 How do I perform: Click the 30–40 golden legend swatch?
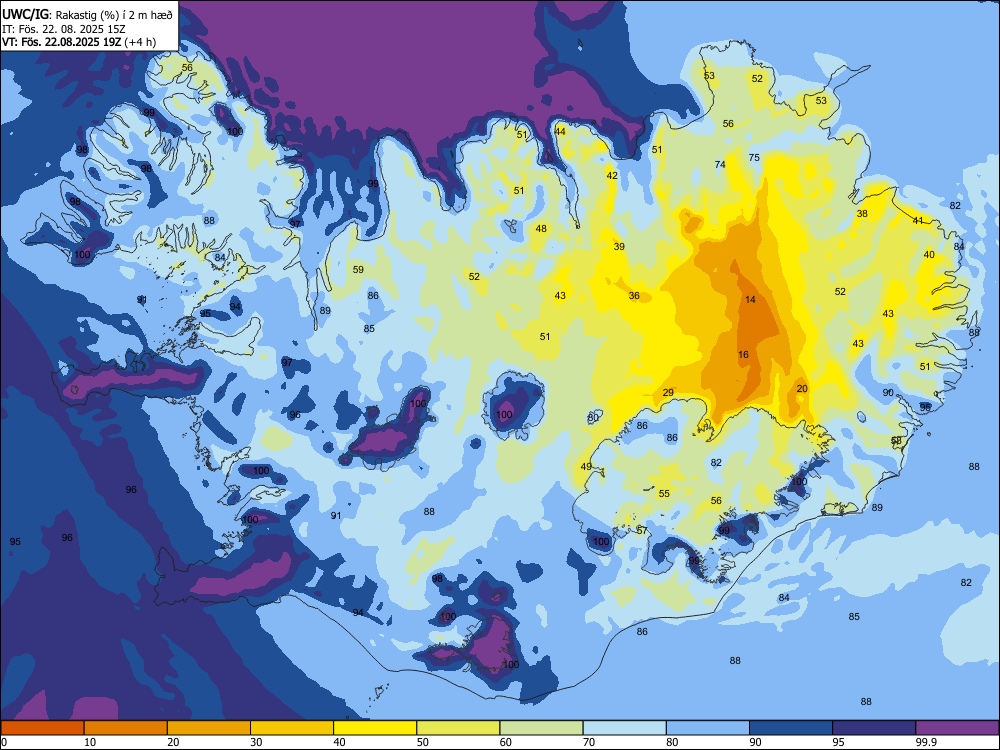pos(292,728)
